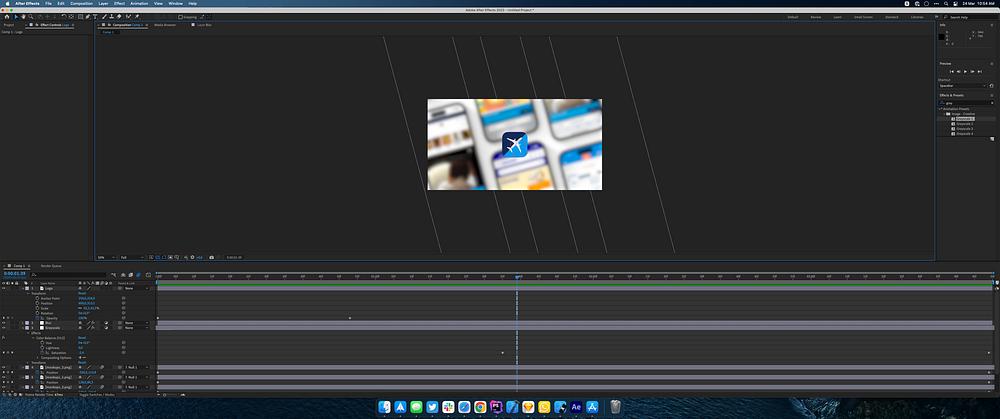The height and width of the screenshot is (419, 1000).
Task: Select the Puppet Pin tool
Action: tap(137, 17)
